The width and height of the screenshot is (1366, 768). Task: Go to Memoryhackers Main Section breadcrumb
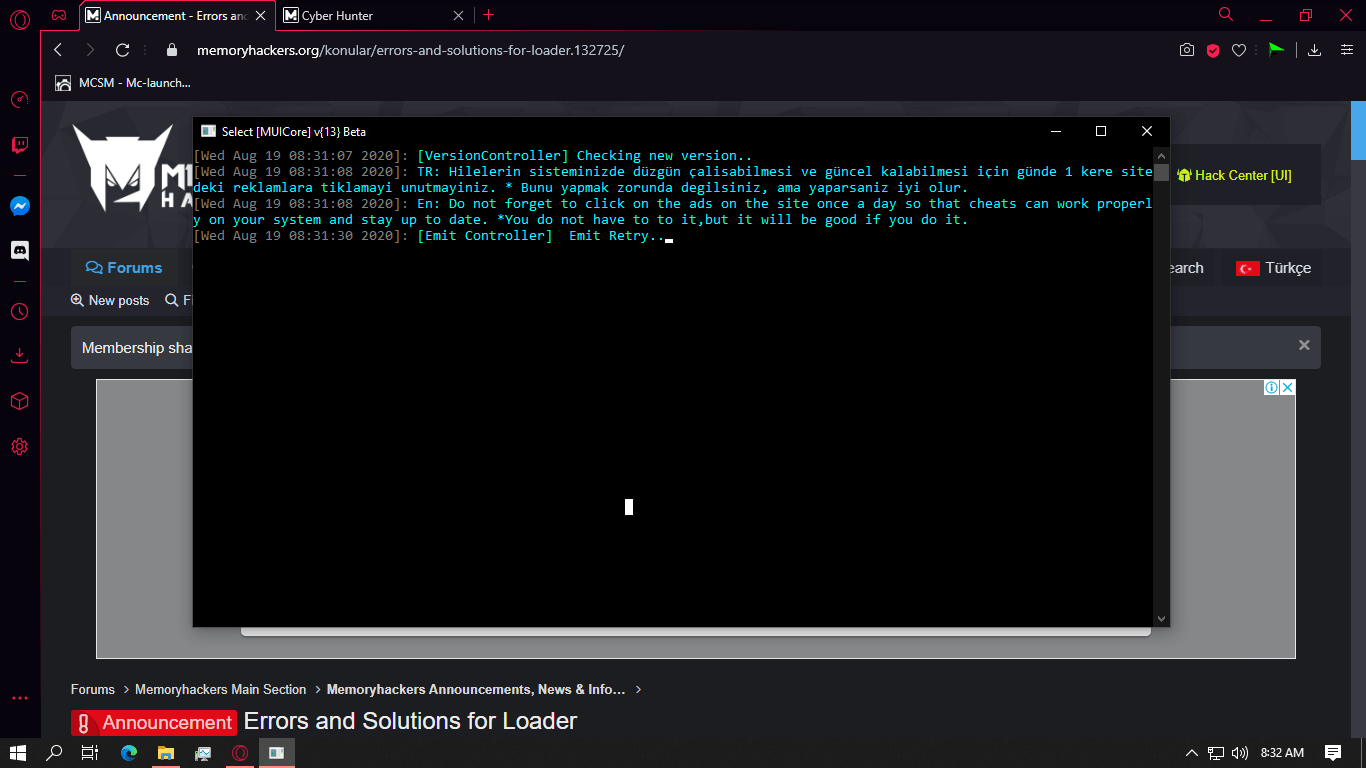click(x=221, y=689)
